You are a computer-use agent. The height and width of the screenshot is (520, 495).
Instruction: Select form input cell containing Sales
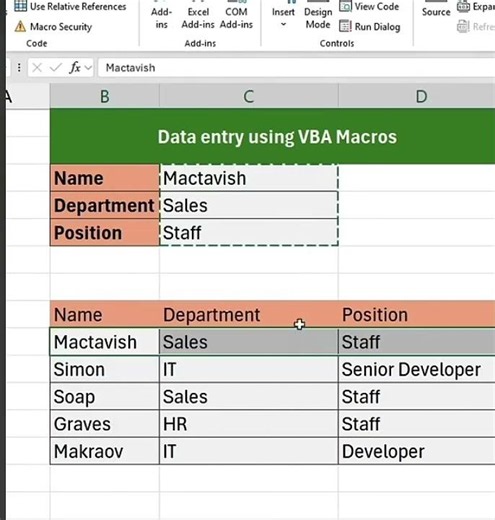249,205
